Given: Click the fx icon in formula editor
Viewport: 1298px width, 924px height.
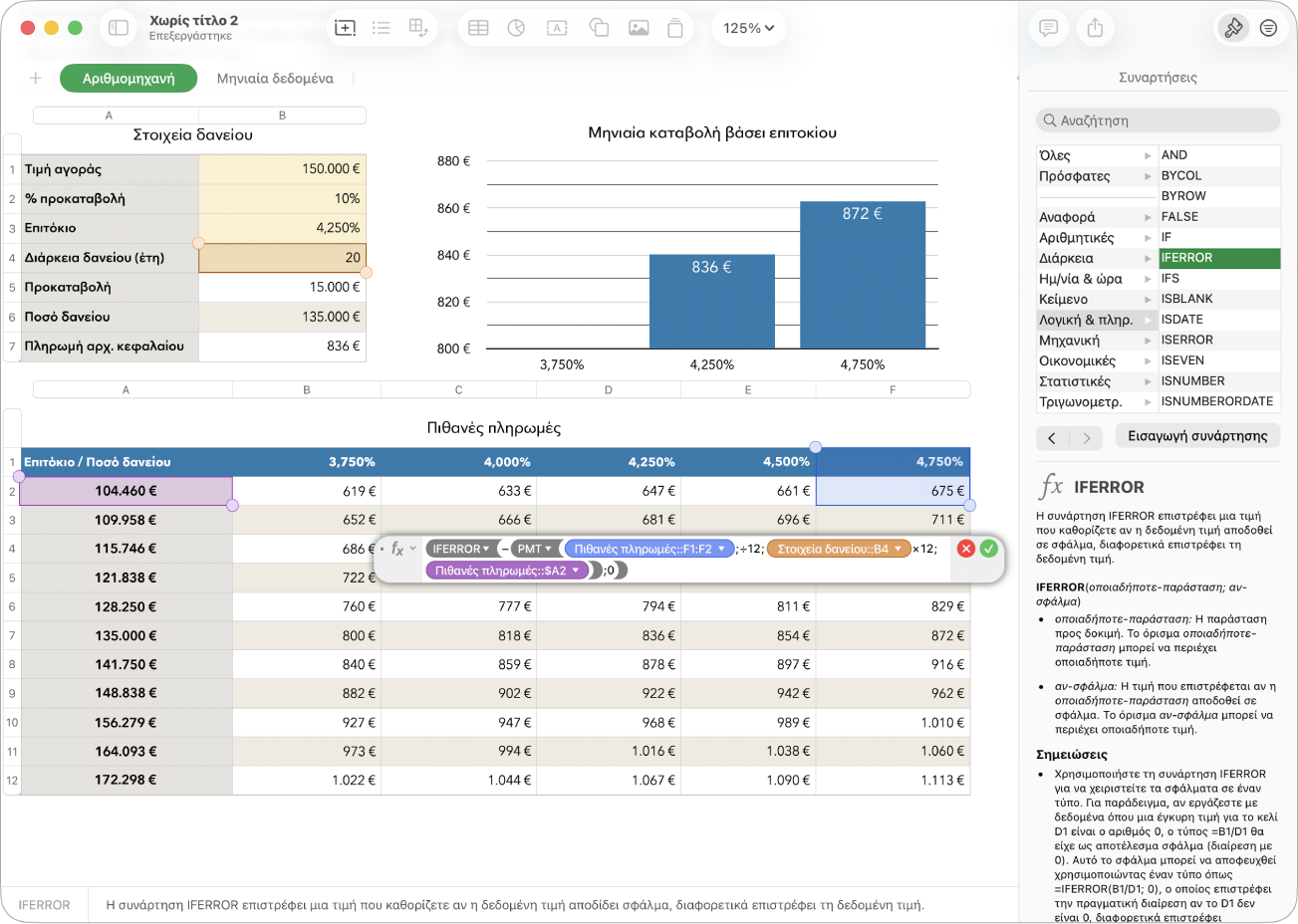Looking at the screenshot, I should tap(397, 549).
